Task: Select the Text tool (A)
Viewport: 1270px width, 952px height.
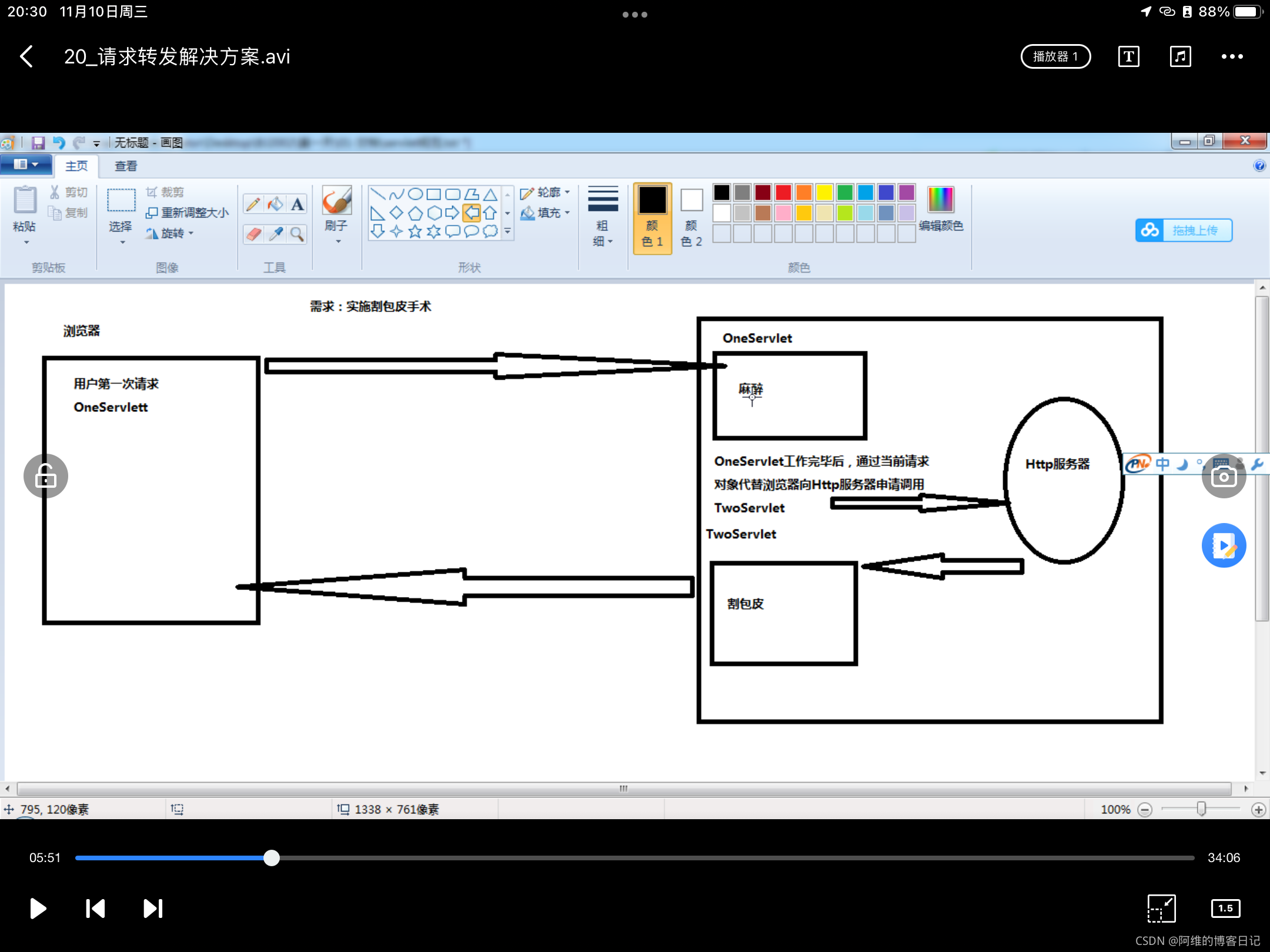Action: pos(298,204)
